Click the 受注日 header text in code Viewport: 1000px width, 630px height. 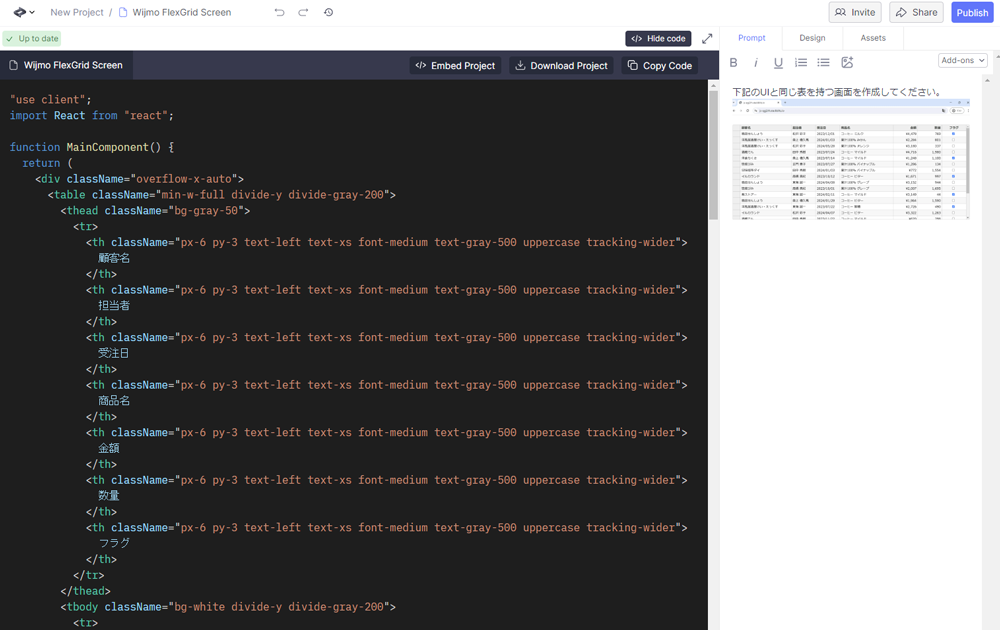114,353
